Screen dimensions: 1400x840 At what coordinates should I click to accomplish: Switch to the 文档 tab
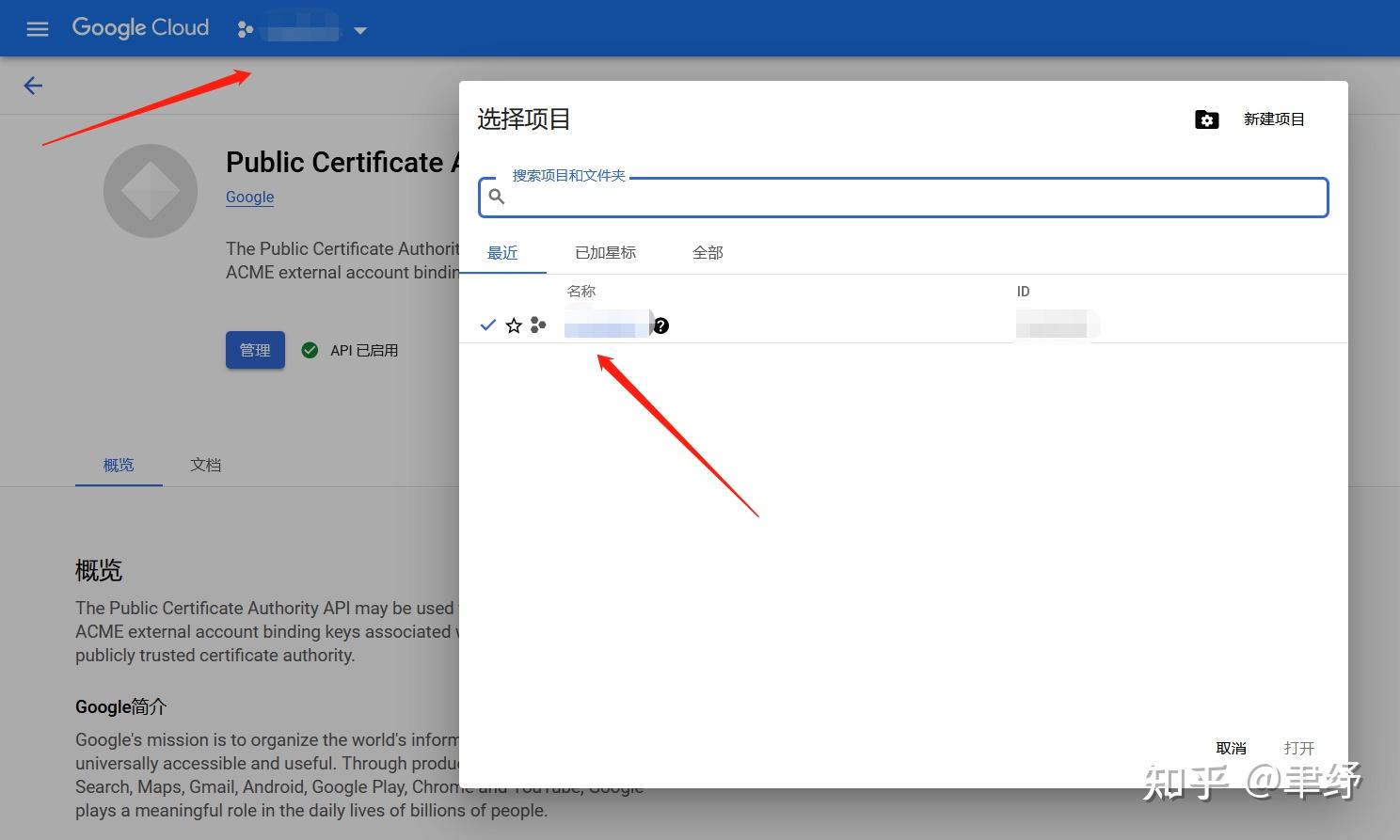tap(205, 465)
